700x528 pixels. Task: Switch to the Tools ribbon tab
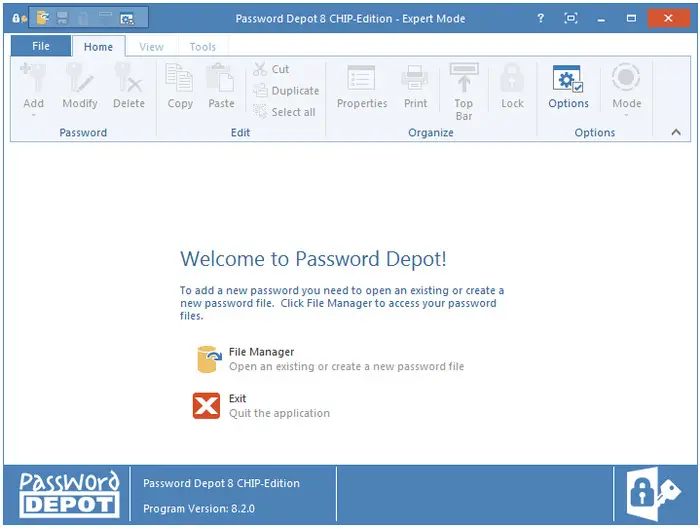(203, 46)
